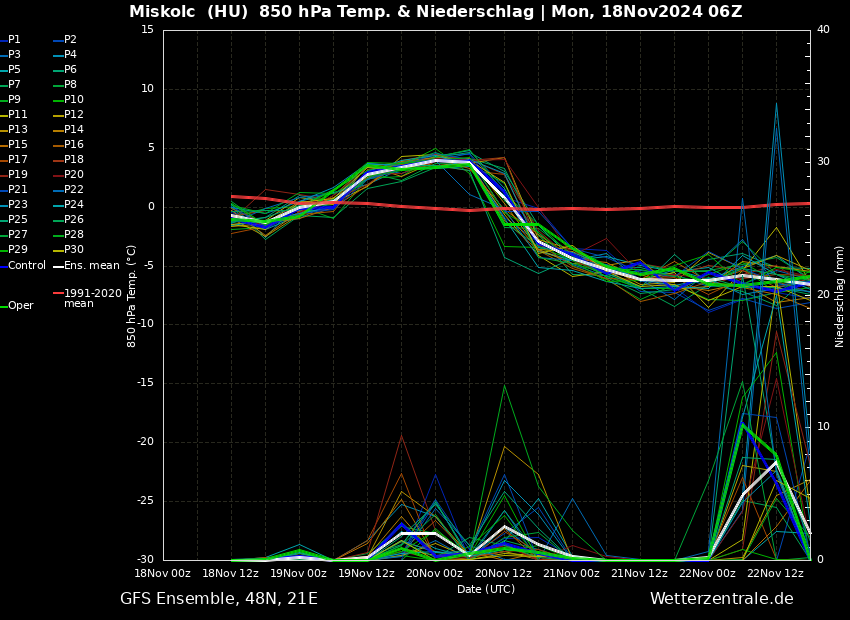Click the Niederschlag (mm) right axis title

840,296
